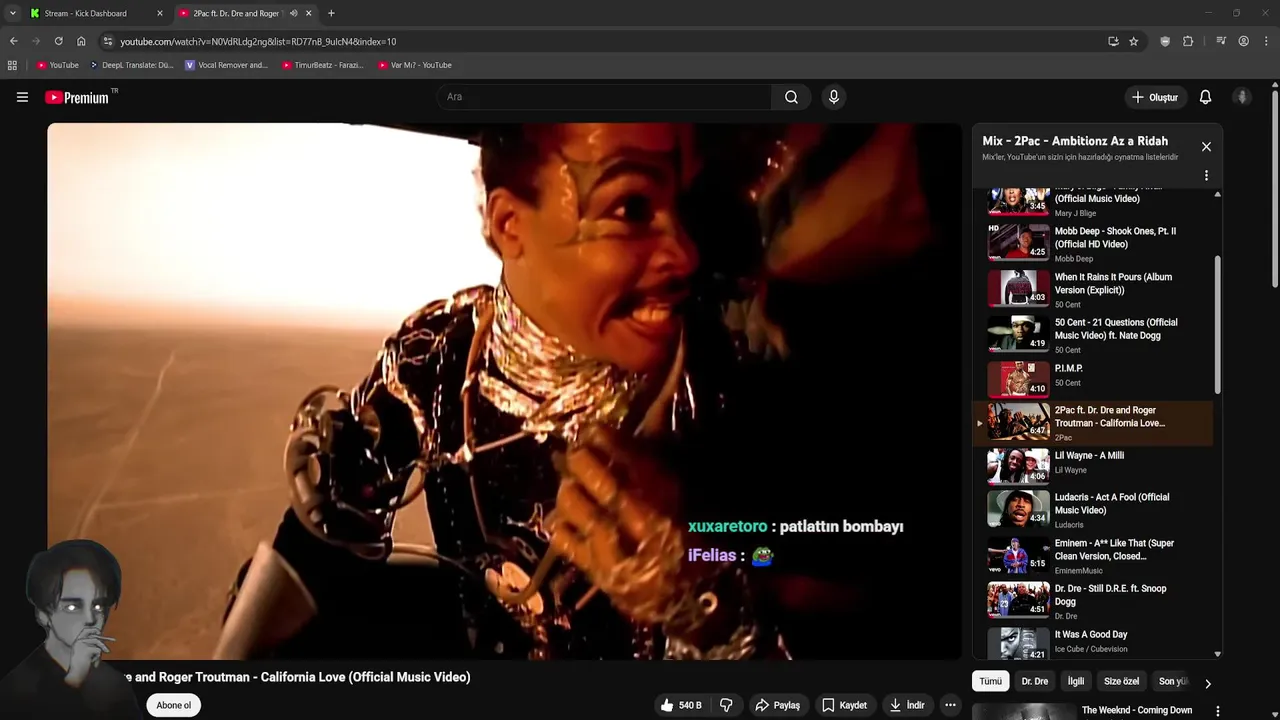Viewport: 1280px width, 720px height.
Task: Open browser home page
Action: tap(81, 41)
